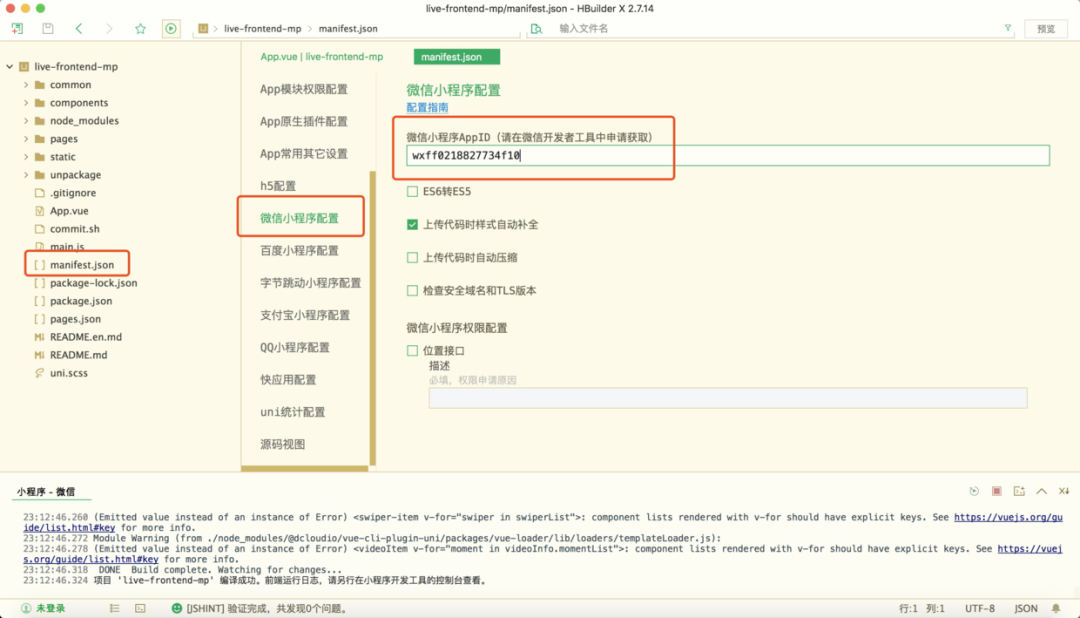Open 字节跳动小程序配置 section
The image size is (1080, 618).
pos(311,283)
